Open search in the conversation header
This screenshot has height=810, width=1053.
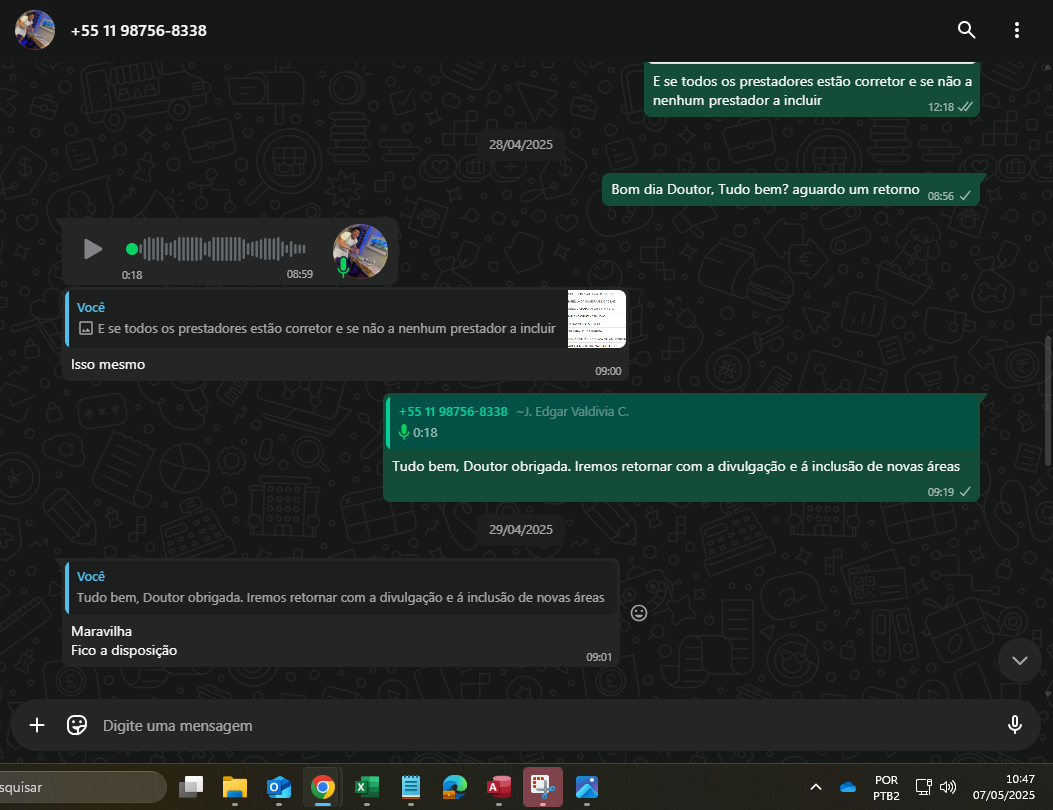[x=966, y=30]
